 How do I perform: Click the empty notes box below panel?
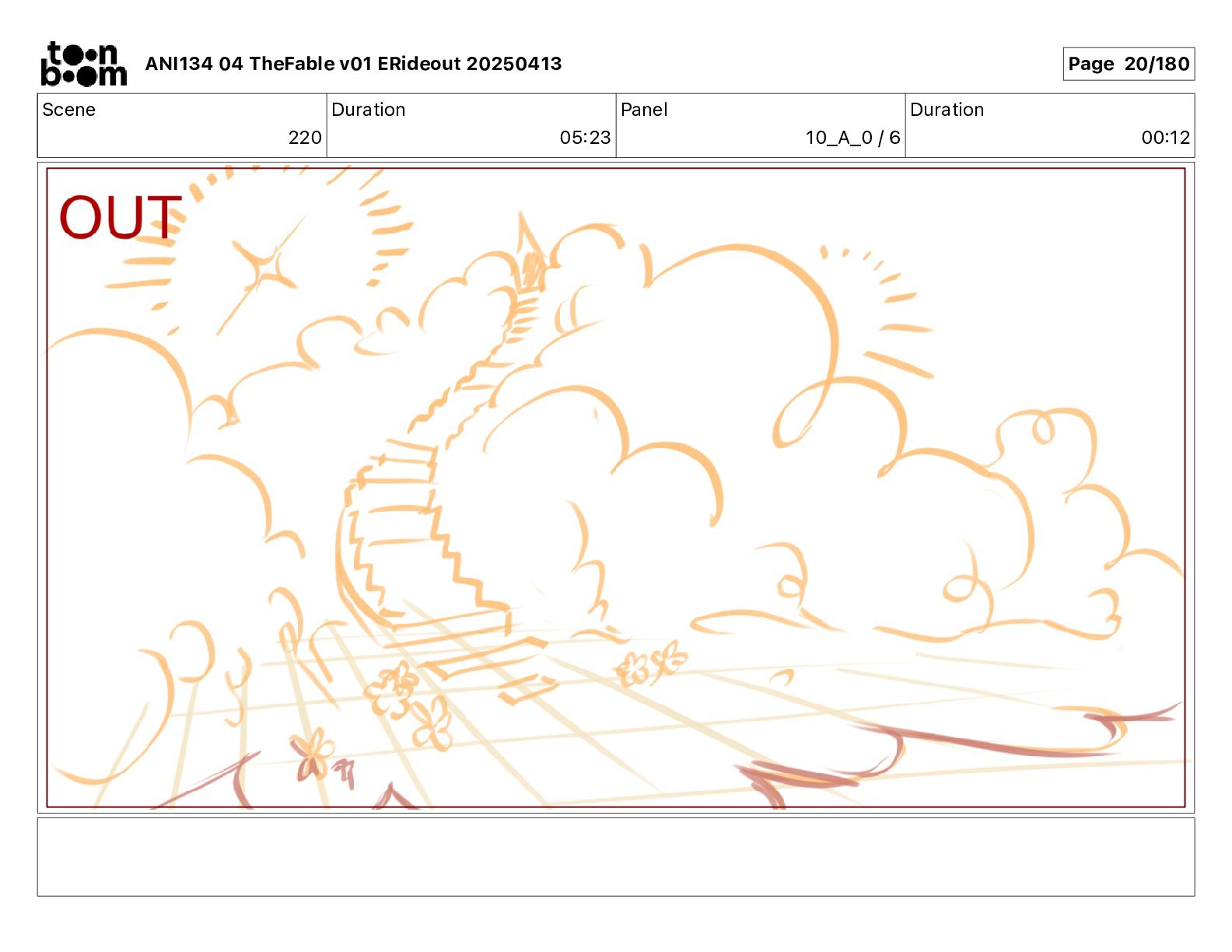point(616,856)
